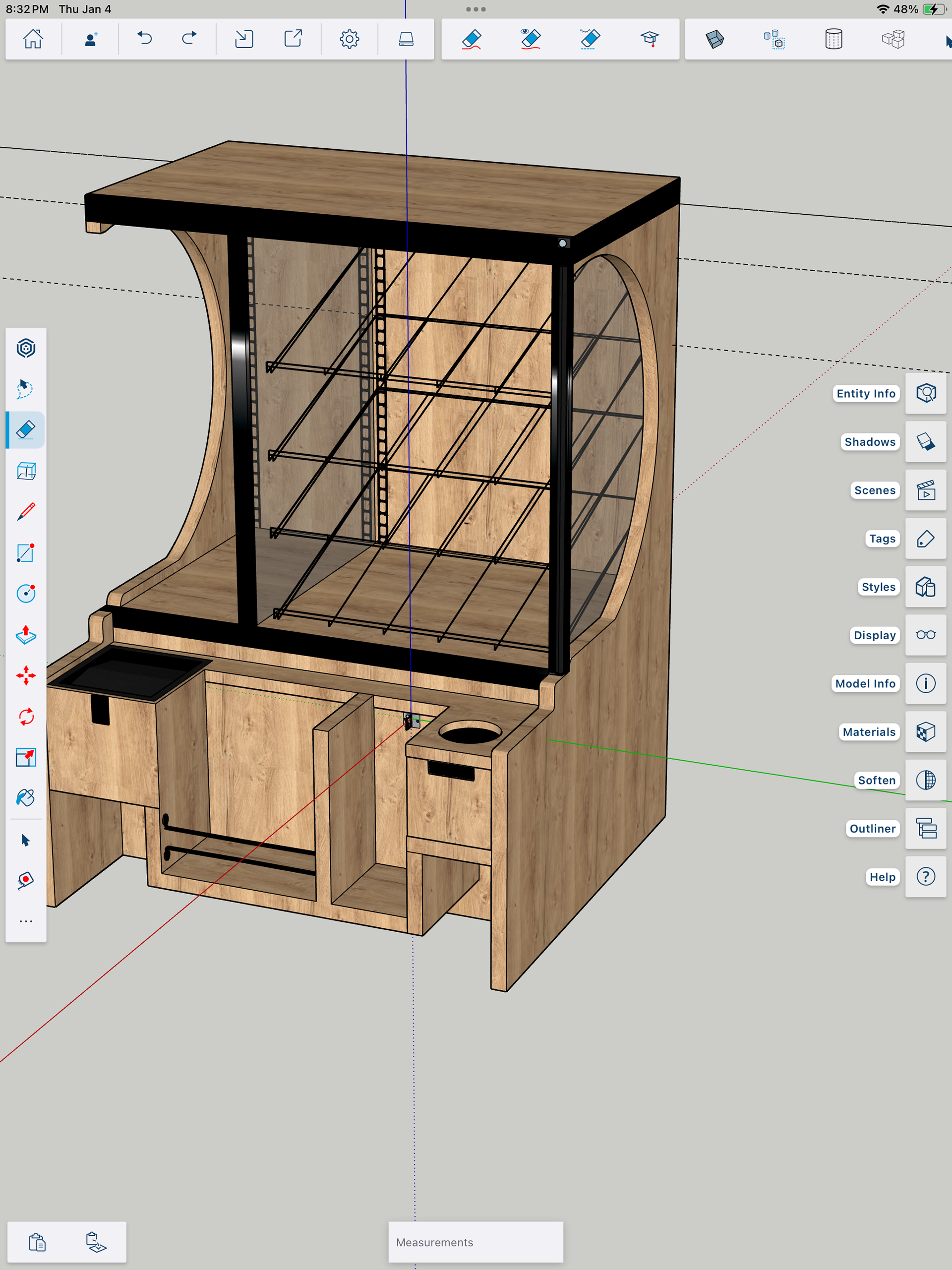Select the Paint Bucket tool

pyautogui.click(x=26, y=798)
